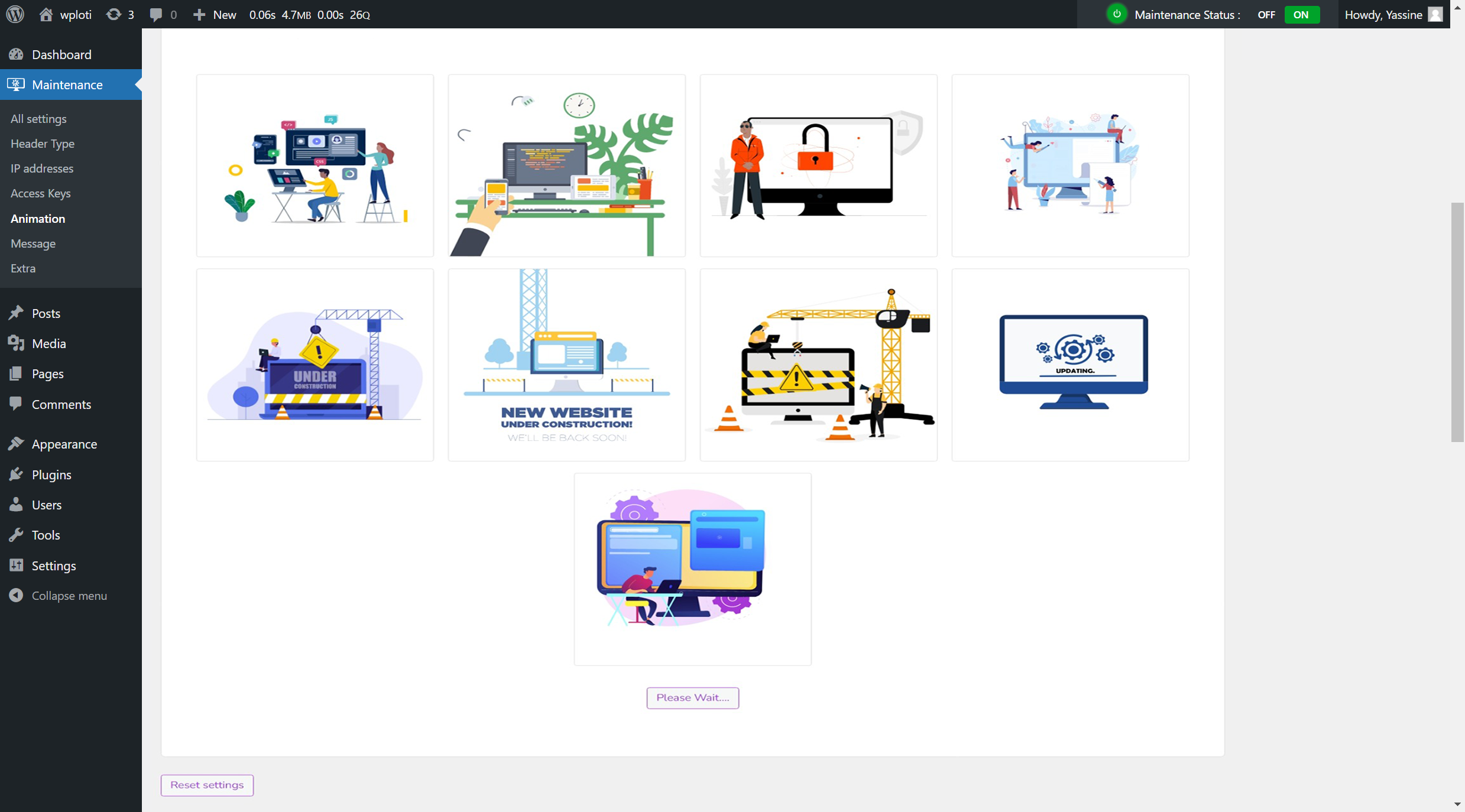This screenshot has height=812, width=1465.
Task: Open Access Keys submenu item
Action: pos(40,193)
